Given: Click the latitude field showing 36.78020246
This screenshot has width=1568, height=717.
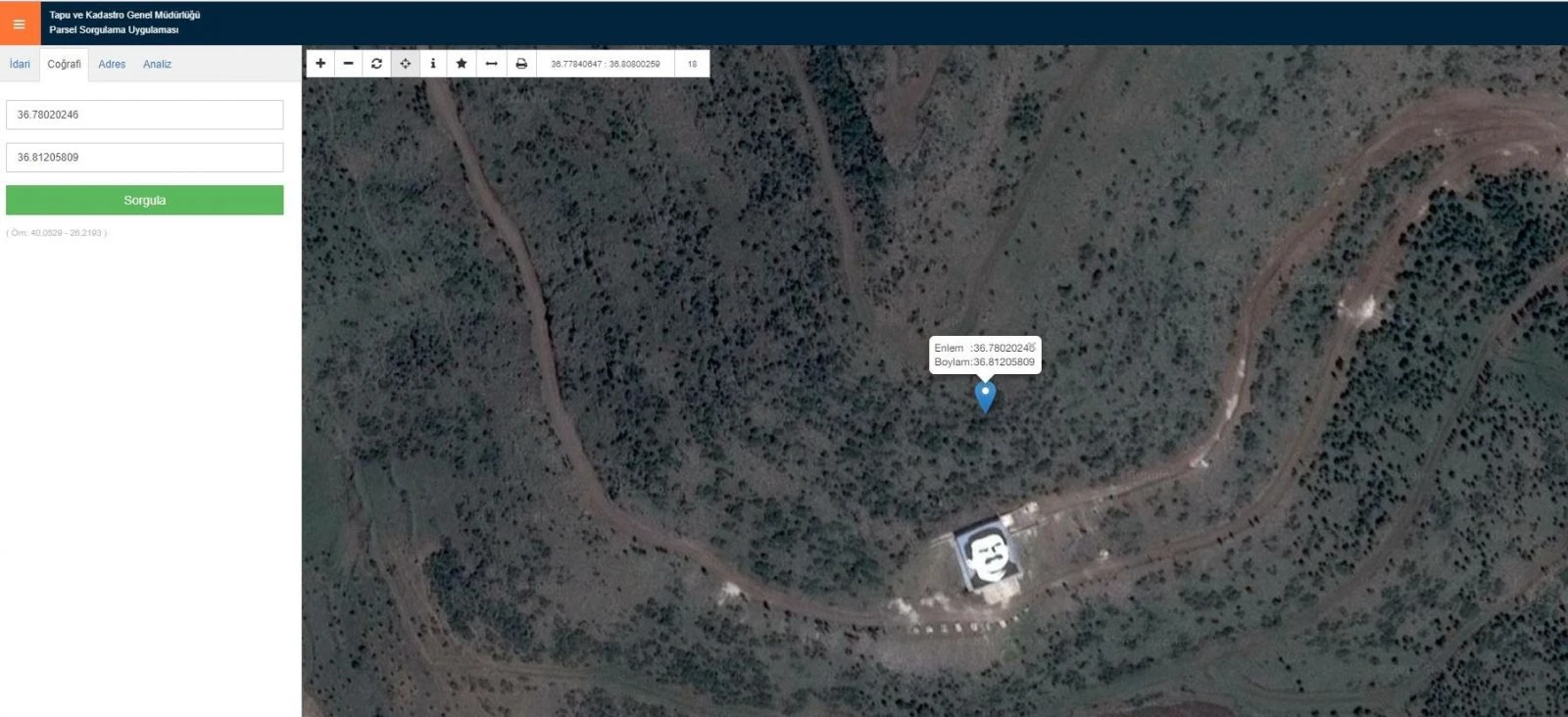Looking at the screenshot, I should coord(144,115).
